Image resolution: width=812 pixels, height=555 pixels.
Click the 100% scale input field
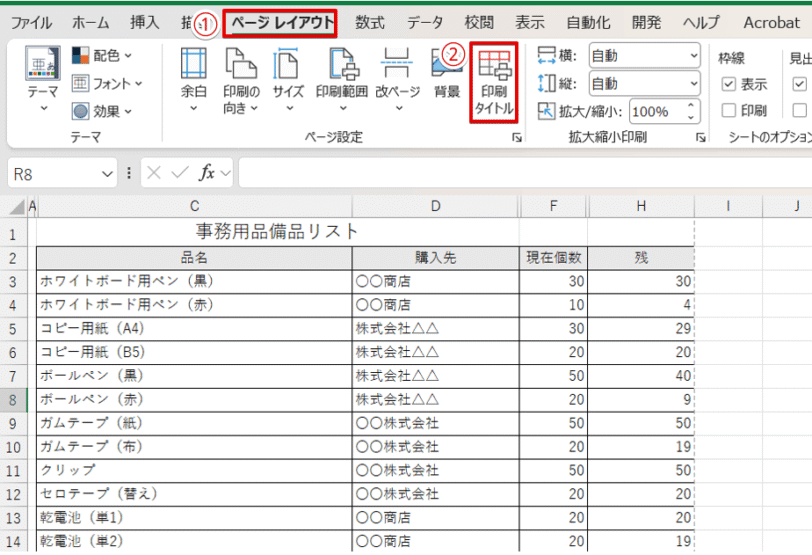pyautogui.click(x=656, y=111)
